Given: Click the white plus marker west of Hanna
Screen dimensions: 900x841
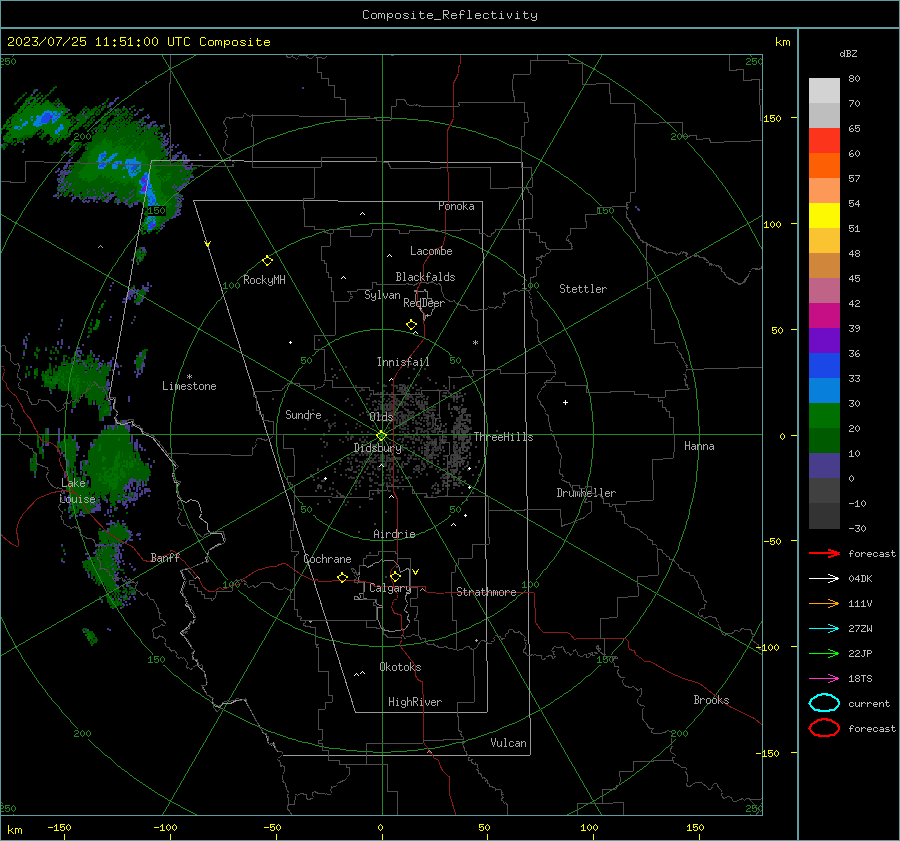Looking at the screenshot, I should pyautogui.click(x=565, y=402).
